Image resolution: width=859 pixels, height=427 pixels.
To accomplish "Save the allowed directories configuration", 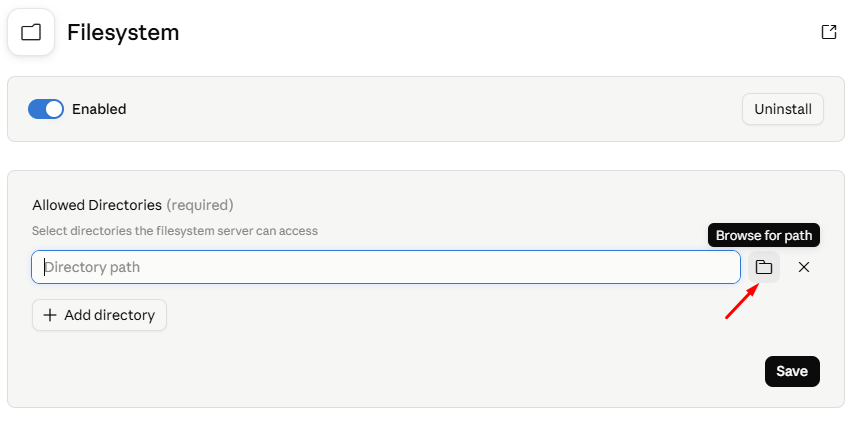I will point(792,372).
